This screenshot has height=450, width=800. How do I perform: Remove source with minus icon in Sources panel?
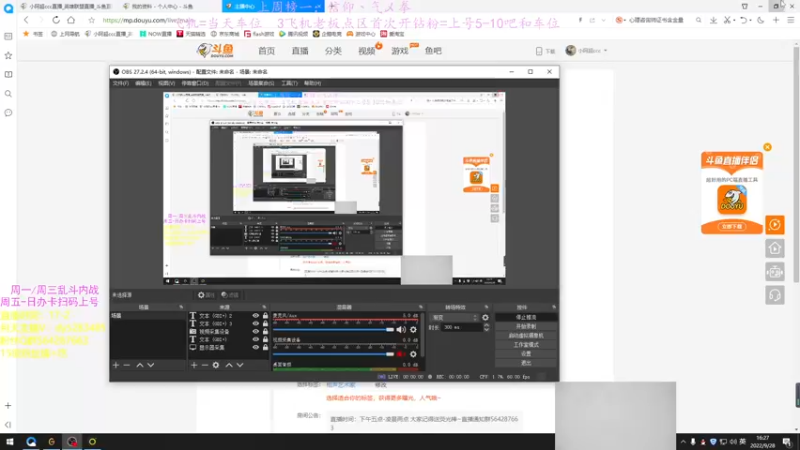(x=205, y=365)
